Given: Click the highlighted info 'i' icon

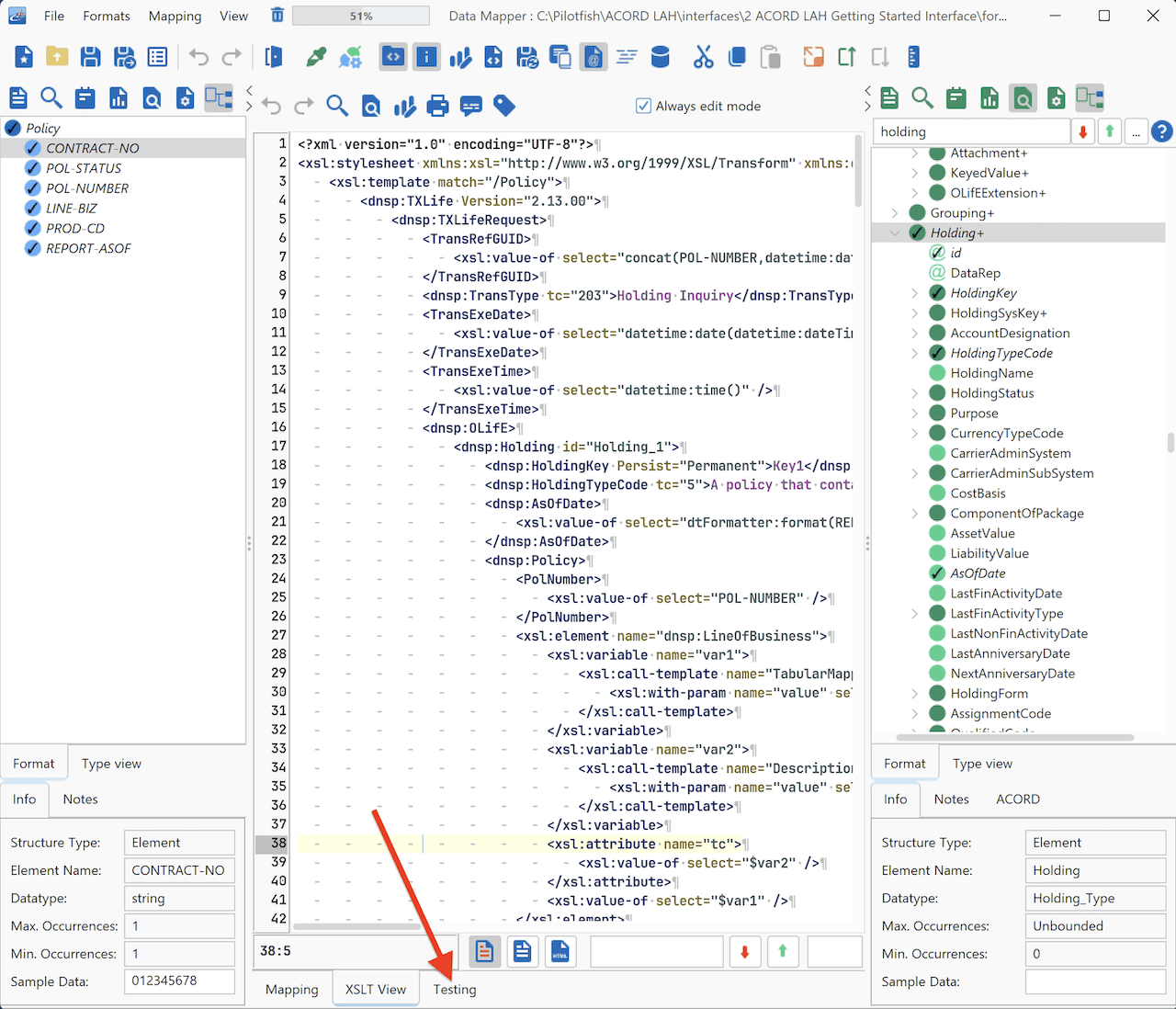Looking at the screenshot, I should tap(426, 57).
